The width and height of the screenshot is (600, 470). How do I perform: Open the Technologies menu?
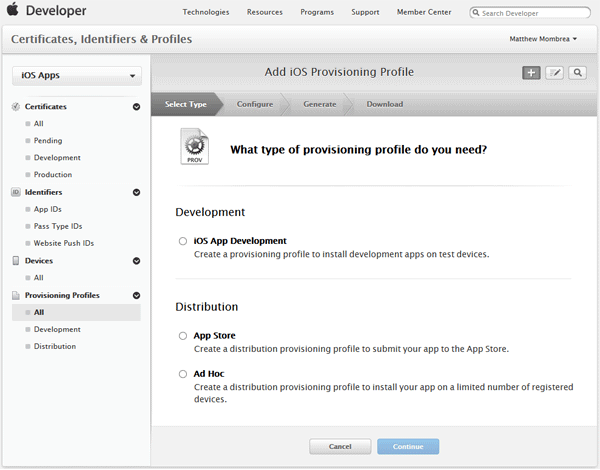point(205,12)
